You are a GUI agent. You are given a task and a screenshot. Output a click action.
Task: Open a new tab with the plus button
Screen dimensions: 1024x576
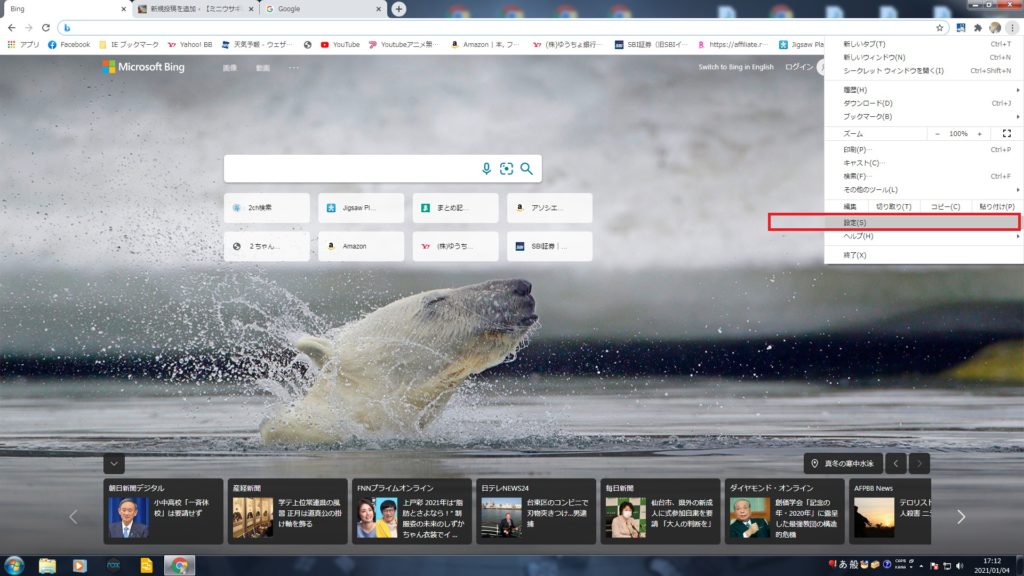(399, 9)
